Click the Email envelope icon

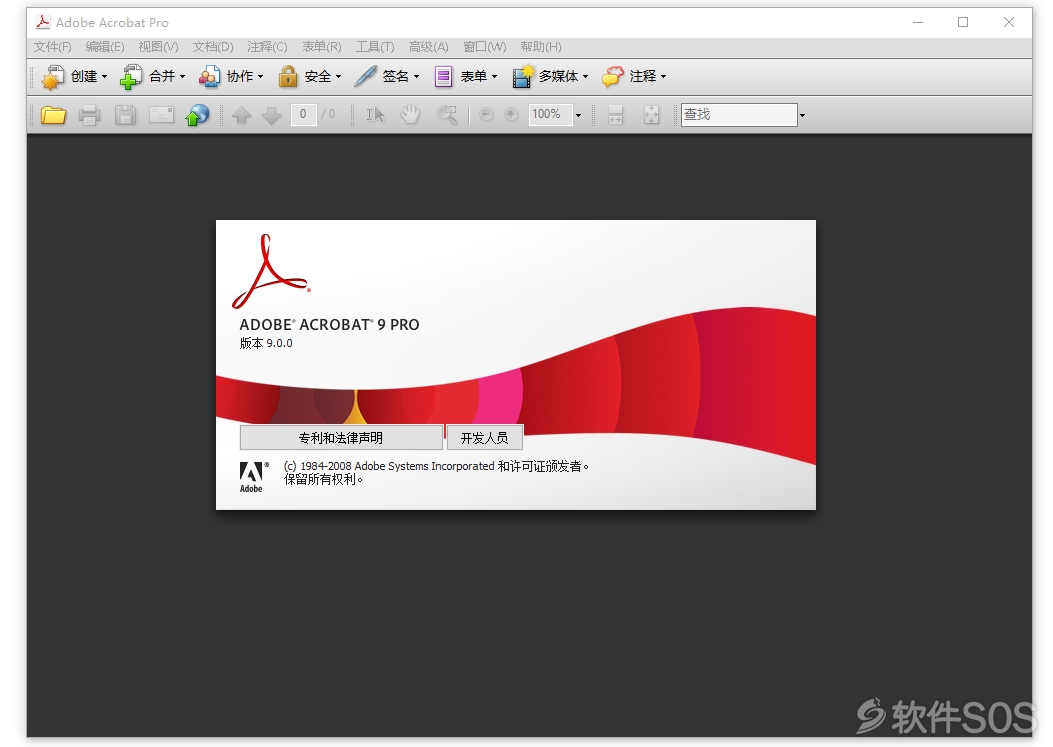tap(161, 115)
